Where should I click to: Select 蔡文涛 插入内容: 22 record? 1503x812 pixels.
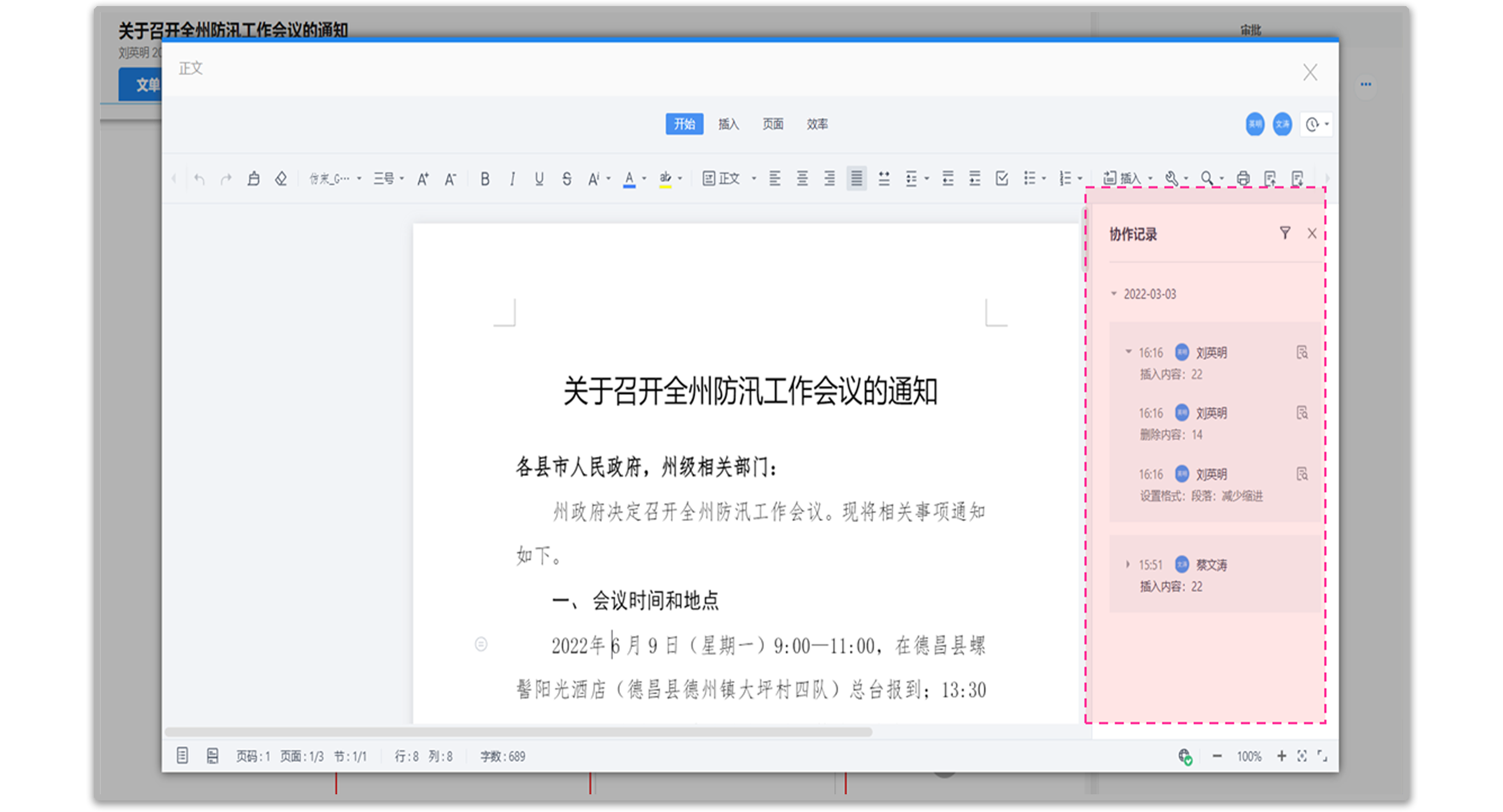(x=1215, y=574)
